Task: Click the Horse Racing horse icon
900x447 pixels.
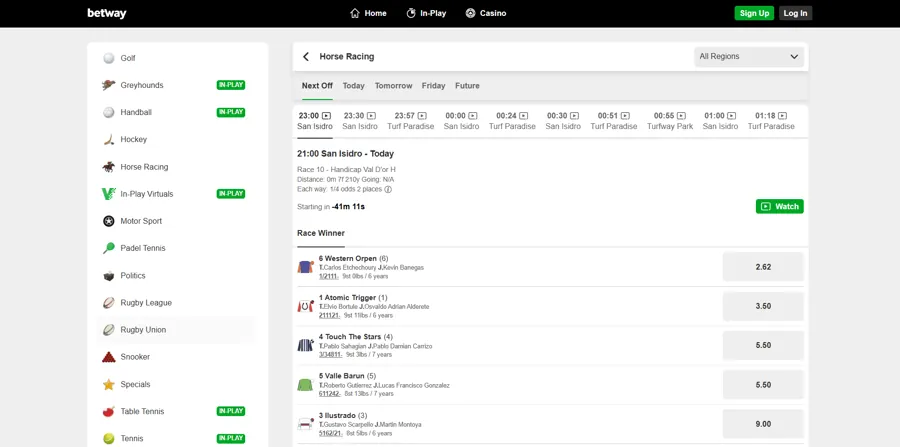Action: click(x=108, y=167)
